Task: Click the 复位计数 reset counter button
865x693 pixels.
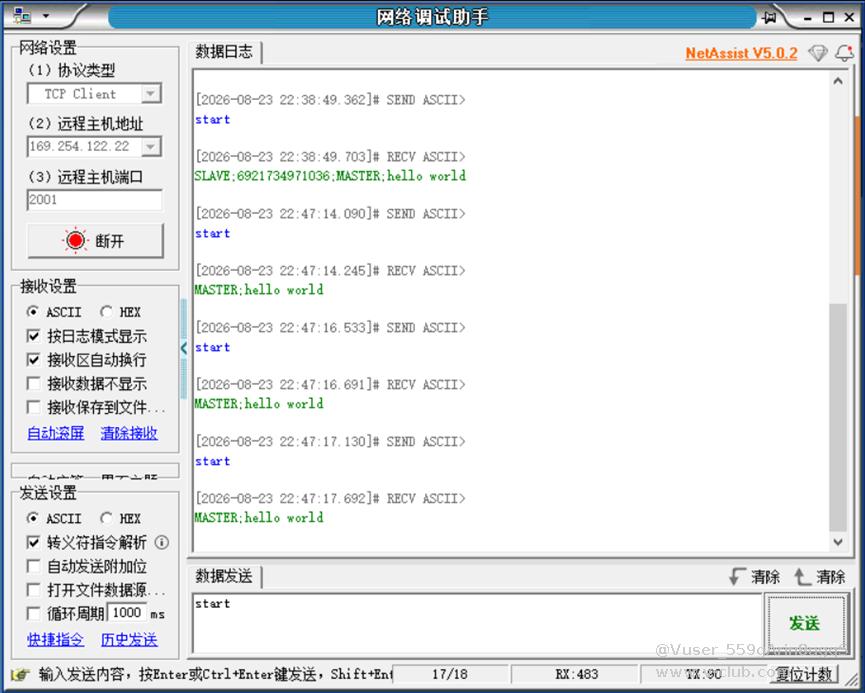Action: pyautogui.click(x=805, y=674)
